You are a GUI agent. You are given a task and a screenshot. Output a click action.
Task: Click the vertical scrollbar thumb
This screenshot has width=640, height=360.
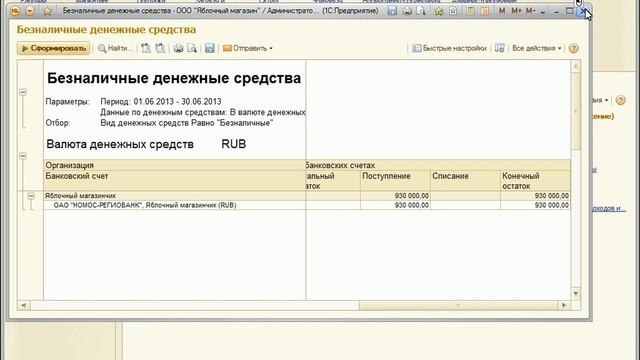pyautogui.click(x=576, y=111)
